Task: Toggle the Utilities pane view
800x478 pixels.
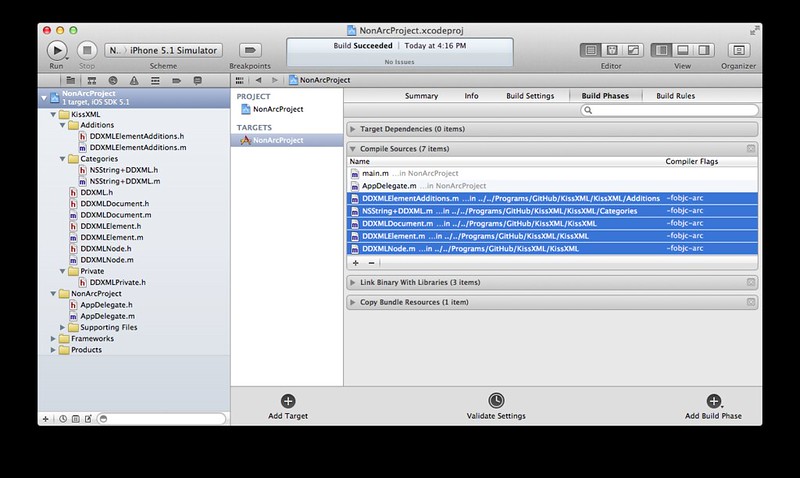Action: point(704,50)
